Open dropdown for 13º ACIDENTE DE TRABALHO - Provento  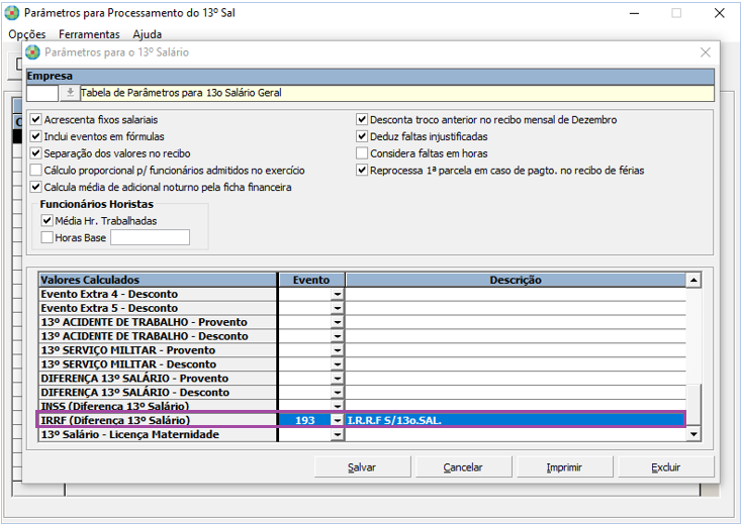(x=337, y=322)
